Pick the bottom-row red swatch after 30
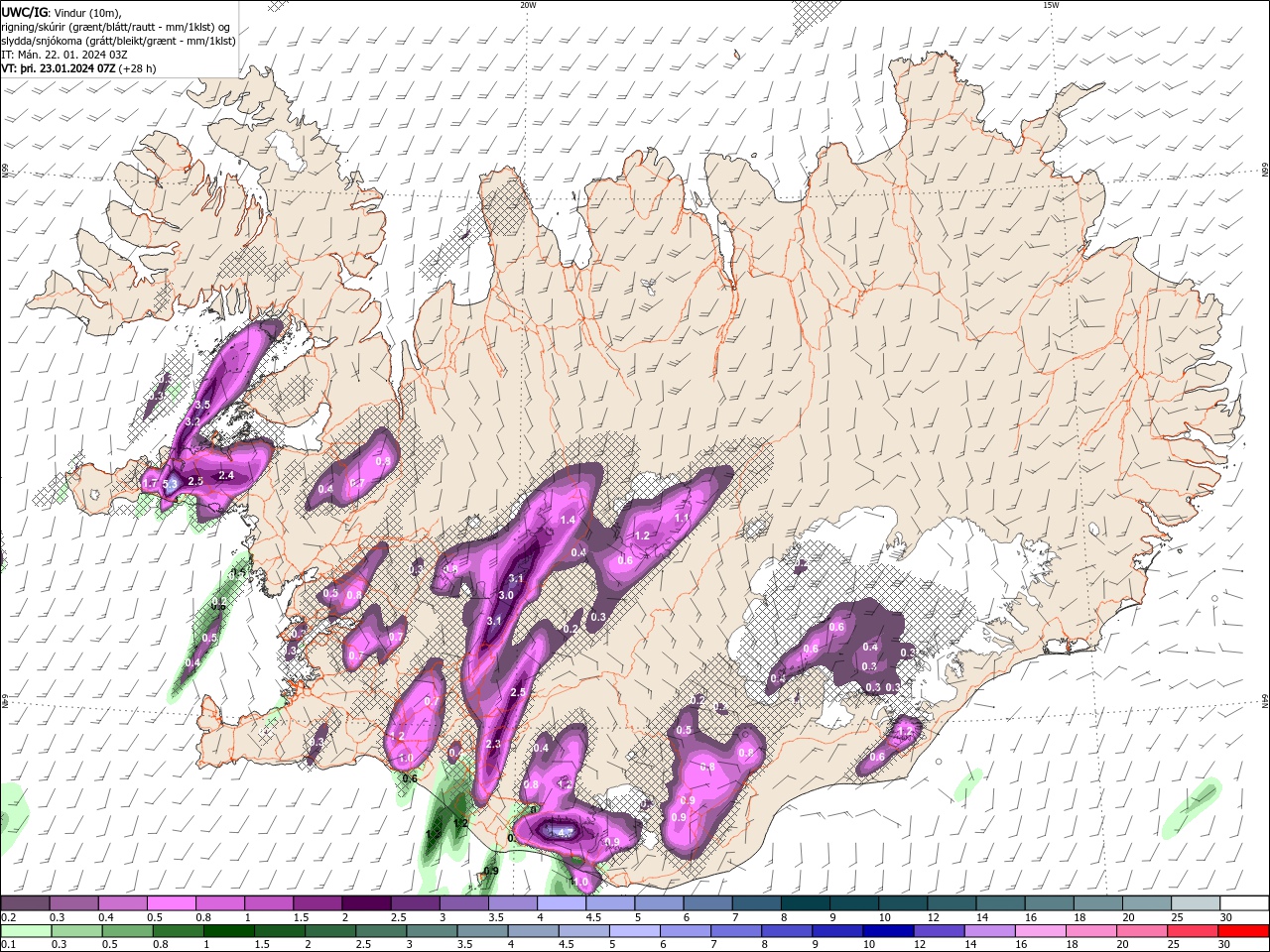Screen dimensions: 1270x952 (x=1244, y=931)
